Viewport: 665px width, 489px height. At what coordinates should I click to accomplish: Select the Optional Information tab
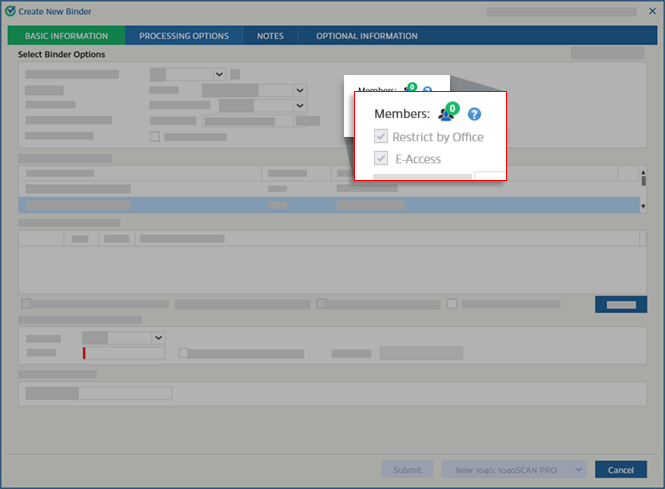(367, 36)
